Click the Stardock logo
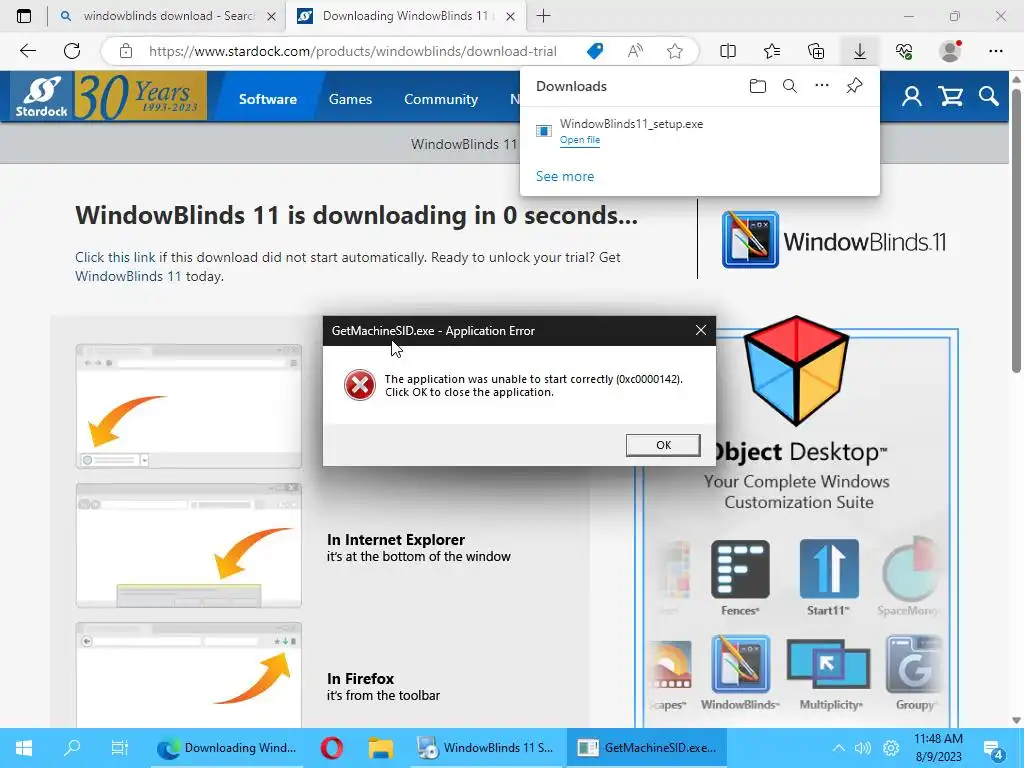The height and width of the screenshot is (768, 1024). pyautogui.click(x=42, y=97)
